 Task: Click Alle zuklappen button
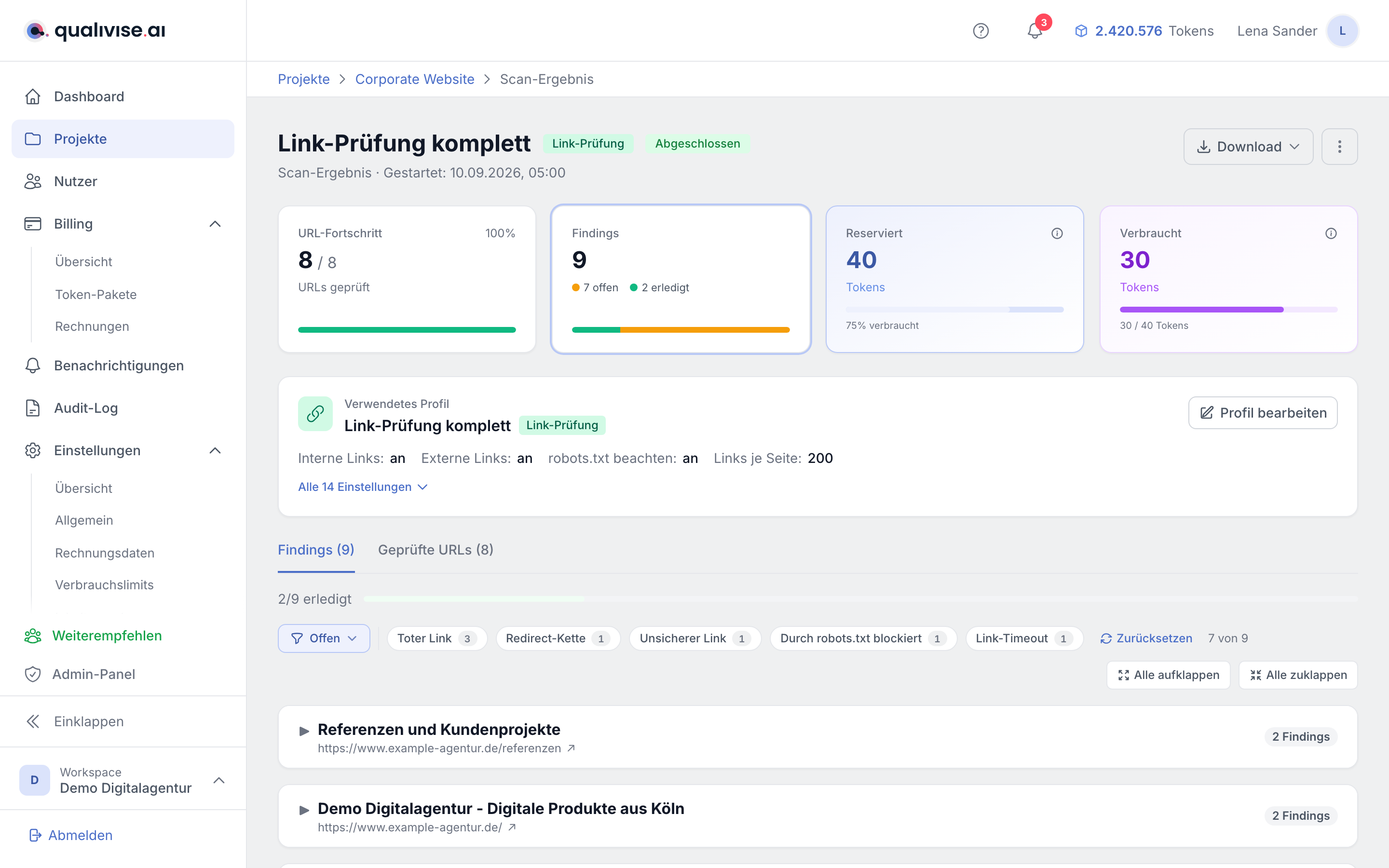1298,675
